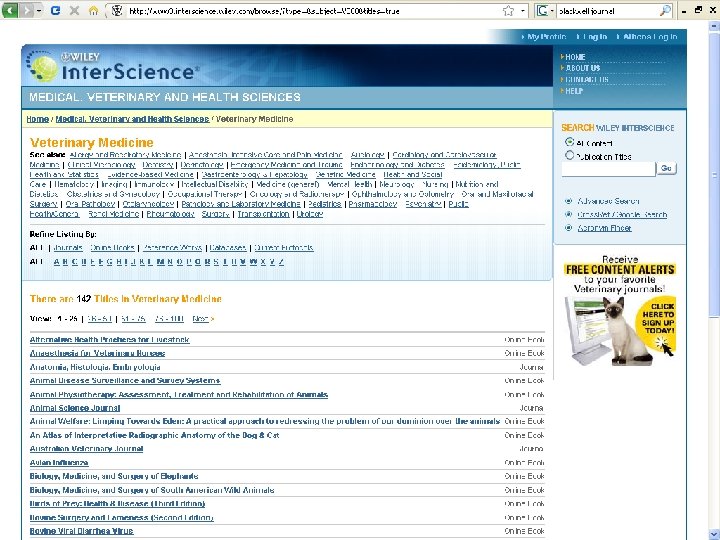The height and width of the screenshot is (540, 720).
Task: Select the Publication Titles radio button
Action: click(x=569, y=156)
